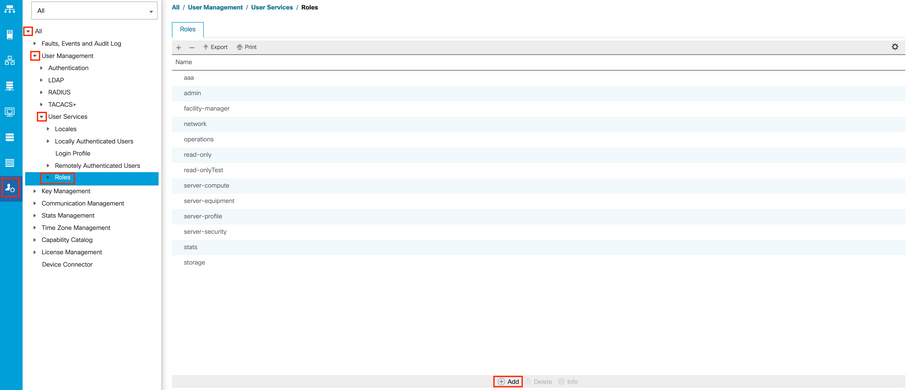Click User Management breadcrumb link

click(x=215, y=8)
